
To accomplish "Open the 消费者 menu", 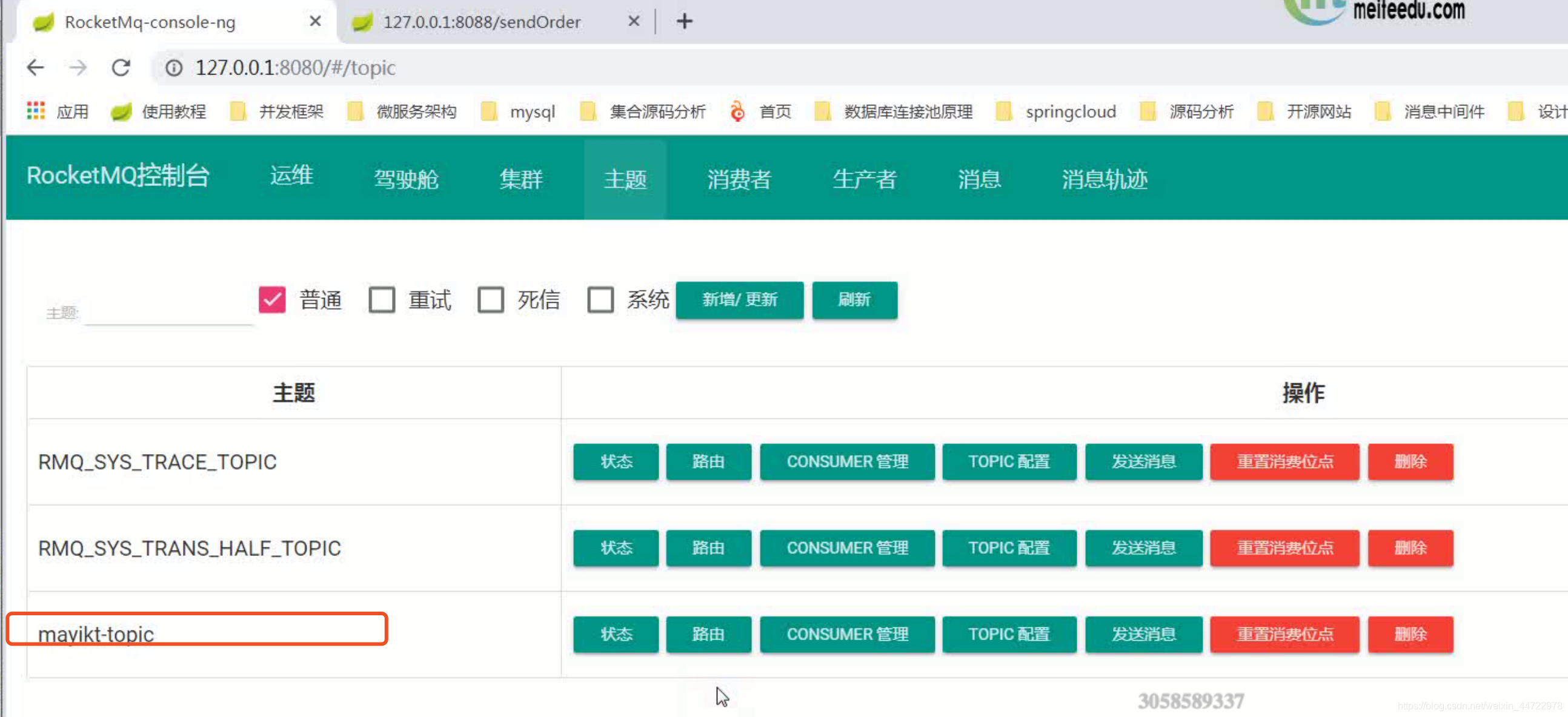I will (x=739, y=179).
